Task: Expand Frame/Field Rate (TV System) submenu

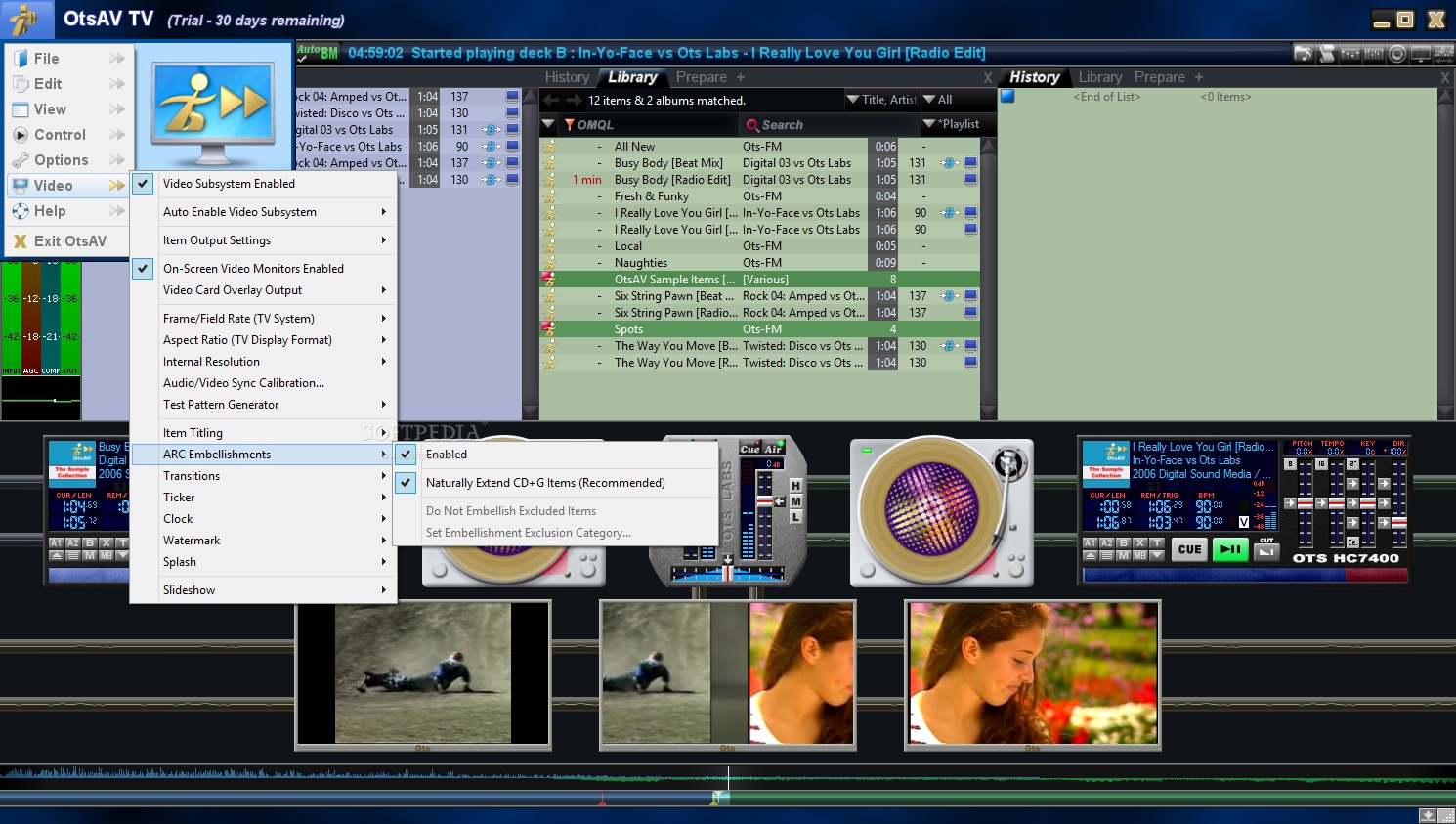Action: click(x=264, y=319)
